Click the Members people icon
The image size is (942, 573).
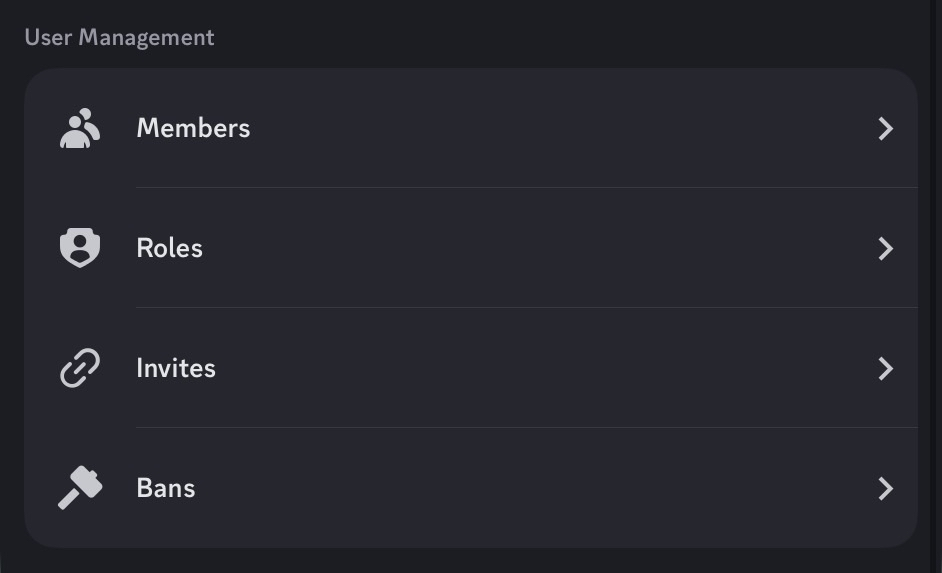point(80,128)
